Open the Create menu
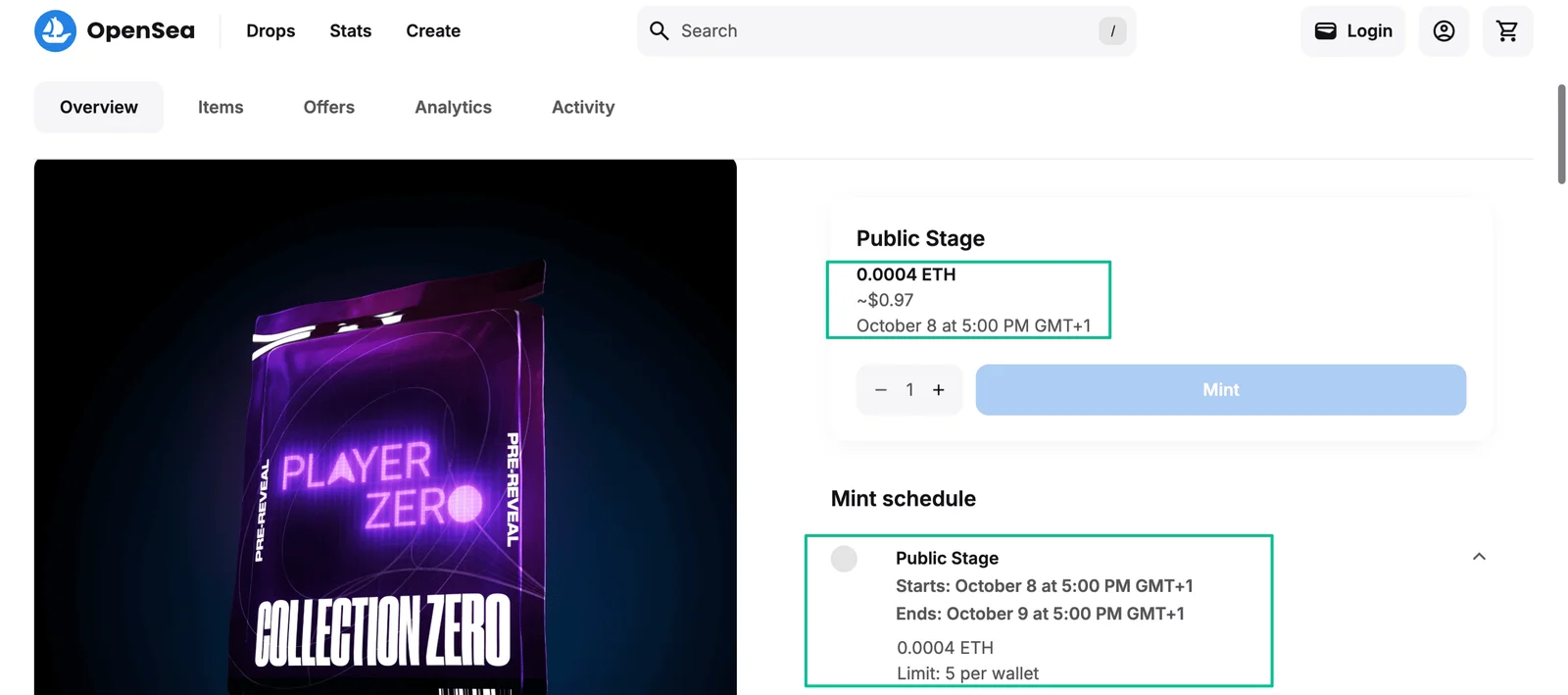This screenshot has width=1568, height=695. tap(433, 31)
